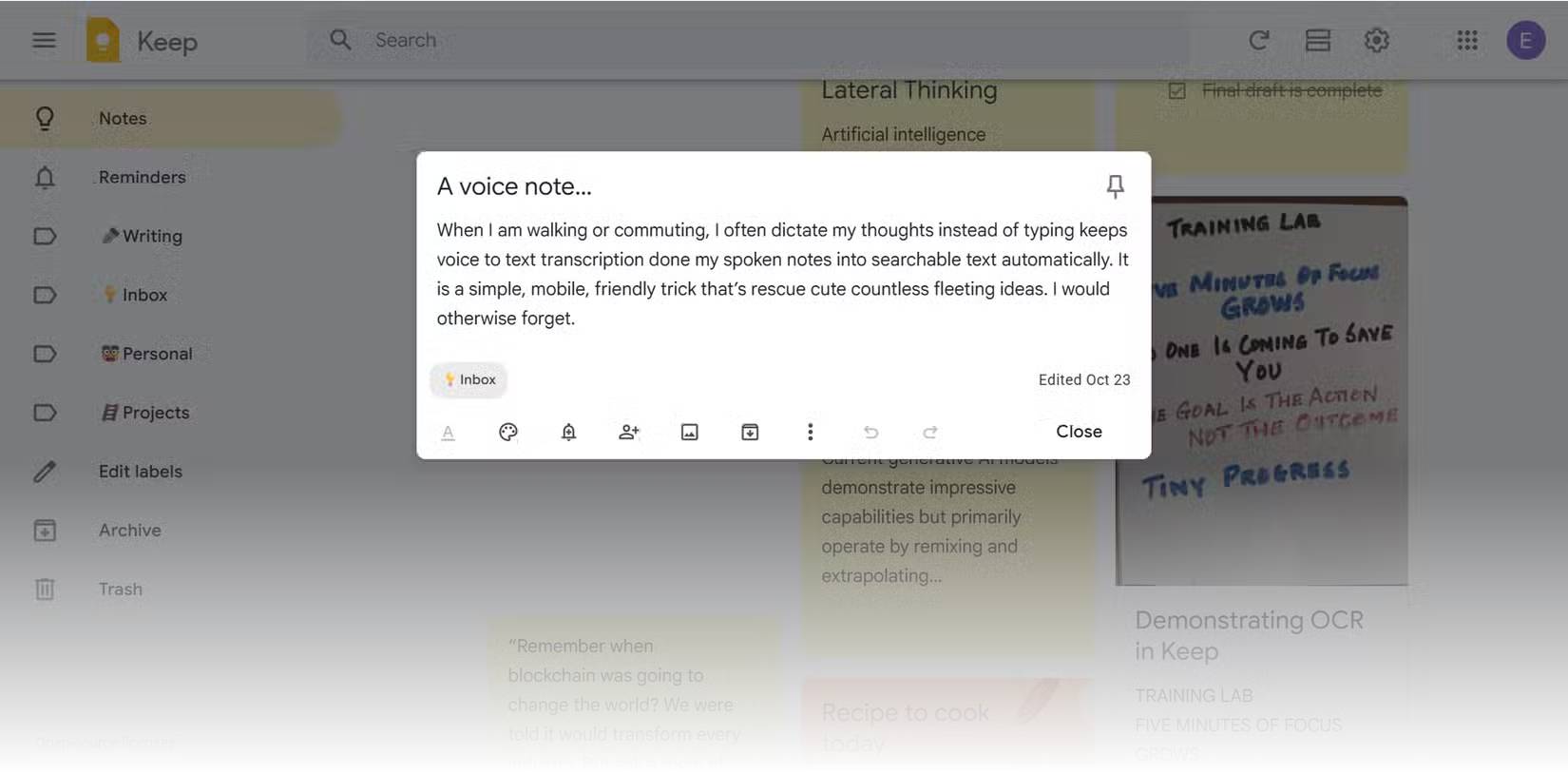Click into the voice note body text

(783, 274)
